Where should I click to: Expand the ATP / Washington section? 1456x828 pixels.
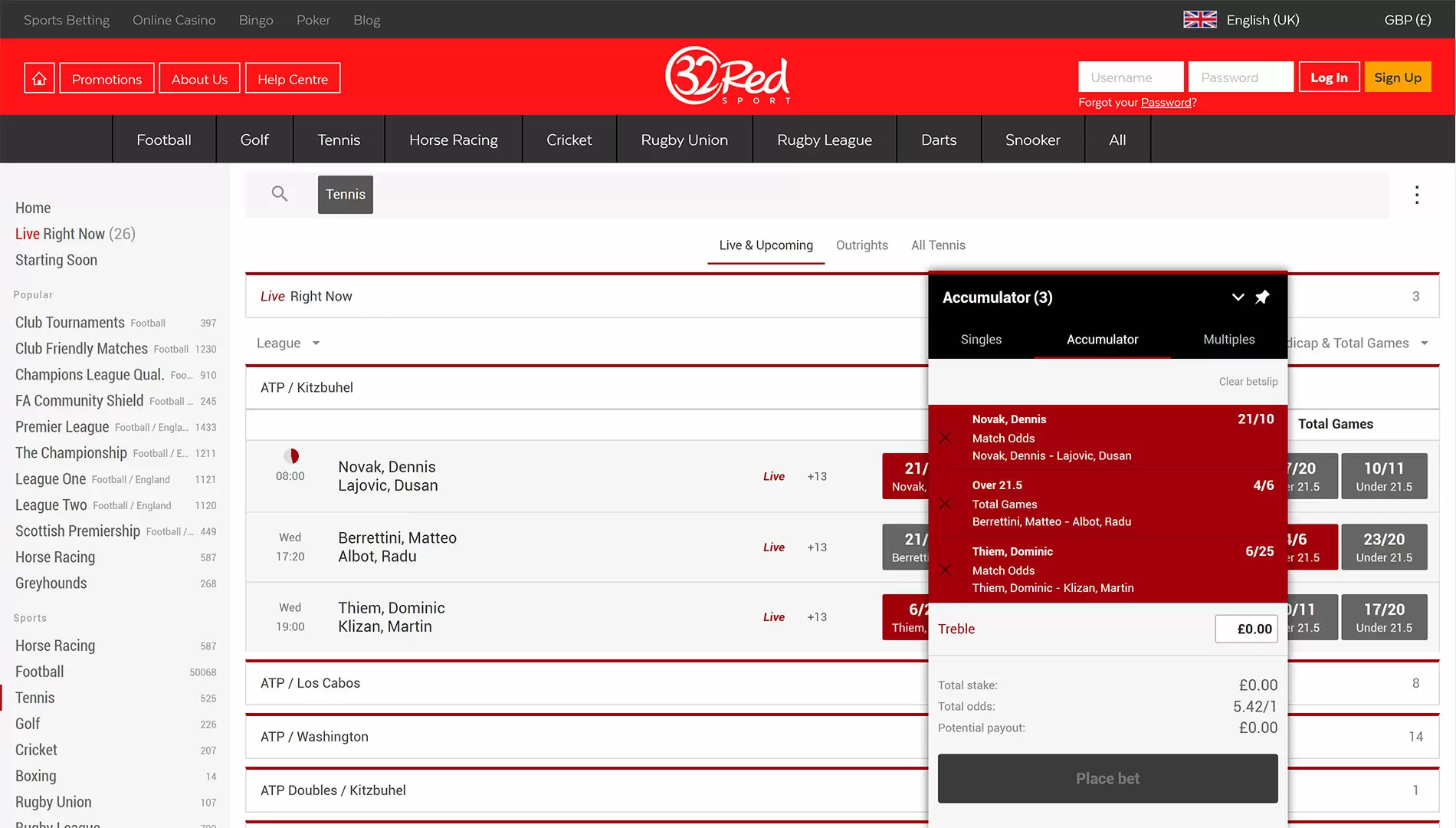coord(586,737)
